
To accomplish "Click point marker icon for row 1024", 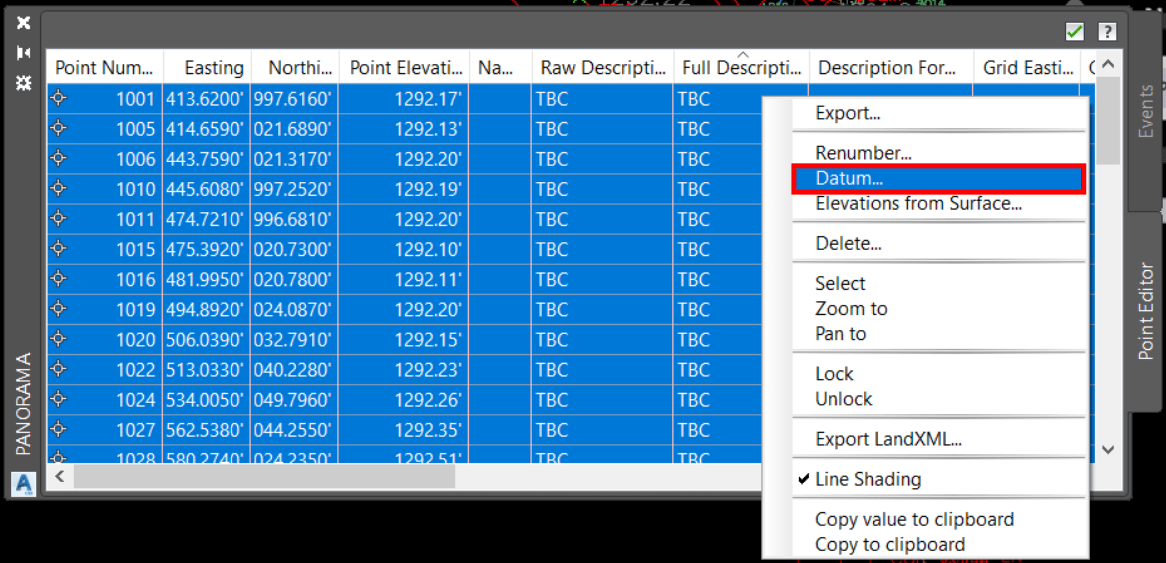I will [59, 399].
